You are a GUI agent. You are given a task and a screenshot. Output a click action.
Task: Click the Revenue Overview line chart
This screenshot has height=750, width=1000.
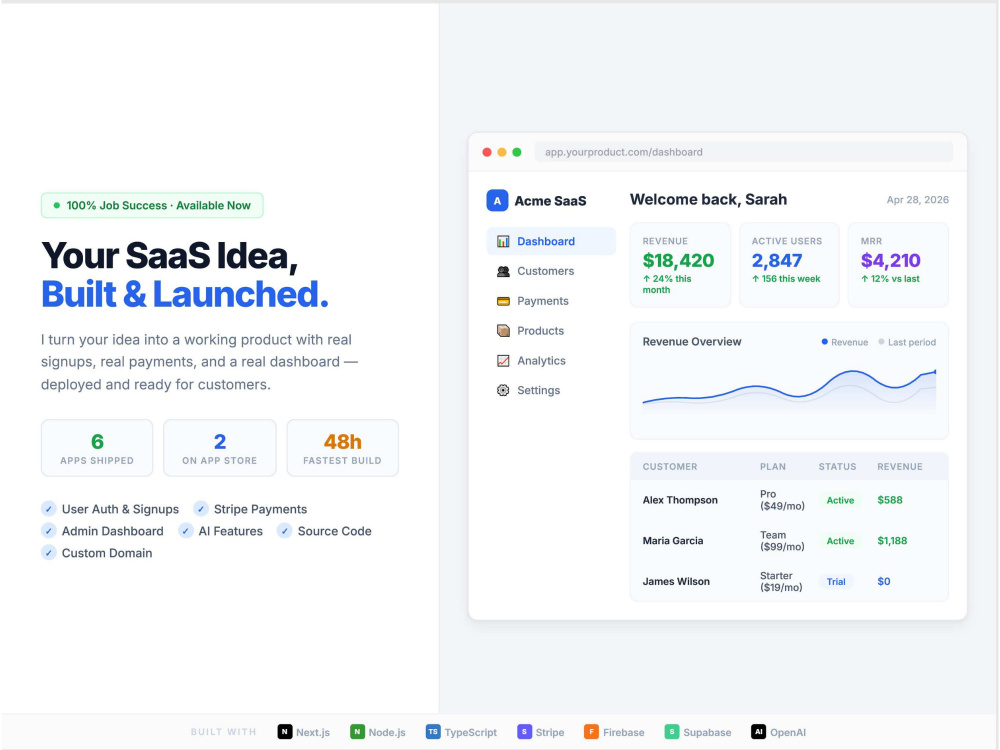click(789, 389)
